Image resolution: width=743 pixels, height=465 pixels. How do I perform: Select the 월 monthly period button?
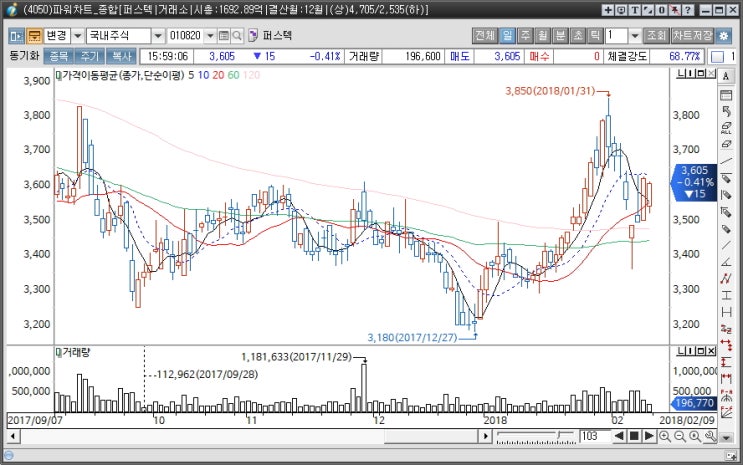[543, 36]
